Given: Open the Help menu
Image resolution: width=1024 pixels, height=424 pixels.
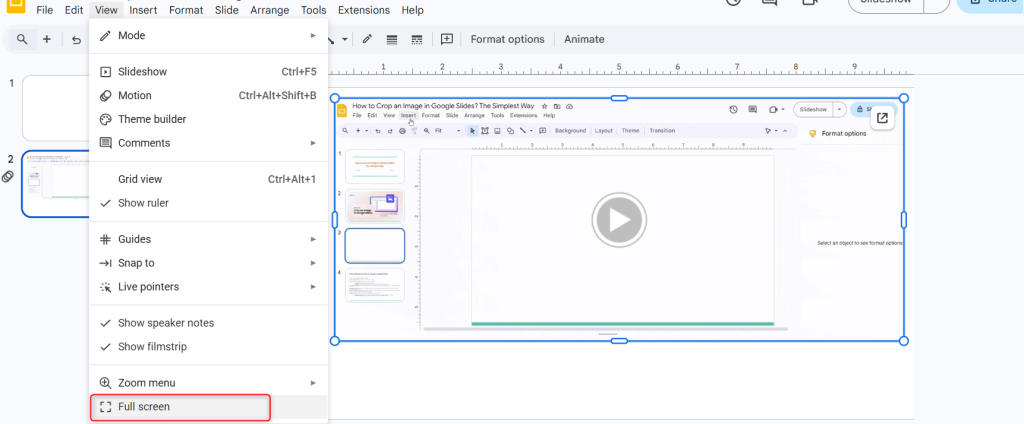Looking at the screenshot, I should pyautogui.click(x=412, y=10).
